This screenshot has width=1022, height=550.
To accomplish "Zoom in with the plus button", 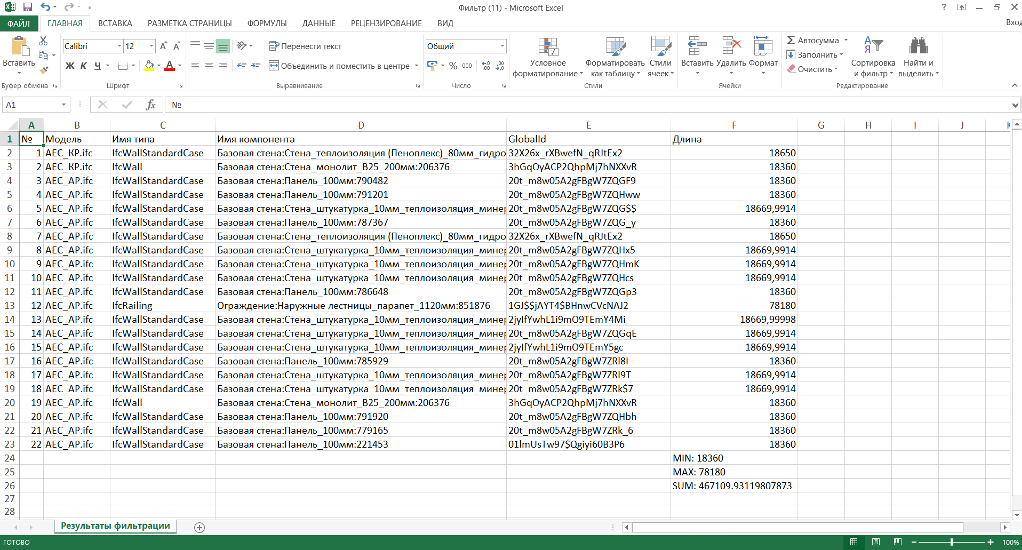I will click(x=991, y=542).
